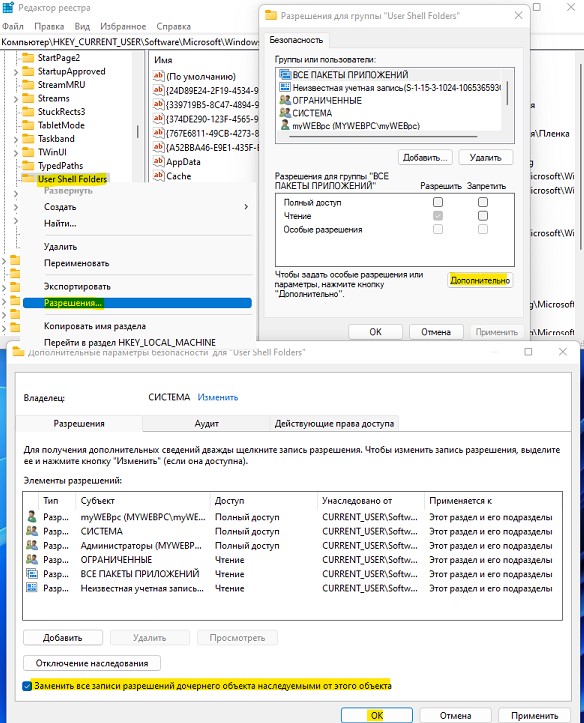Click the StartPage2 folder icon
This screenshot has height=723, width=584.
pos(28,58)
